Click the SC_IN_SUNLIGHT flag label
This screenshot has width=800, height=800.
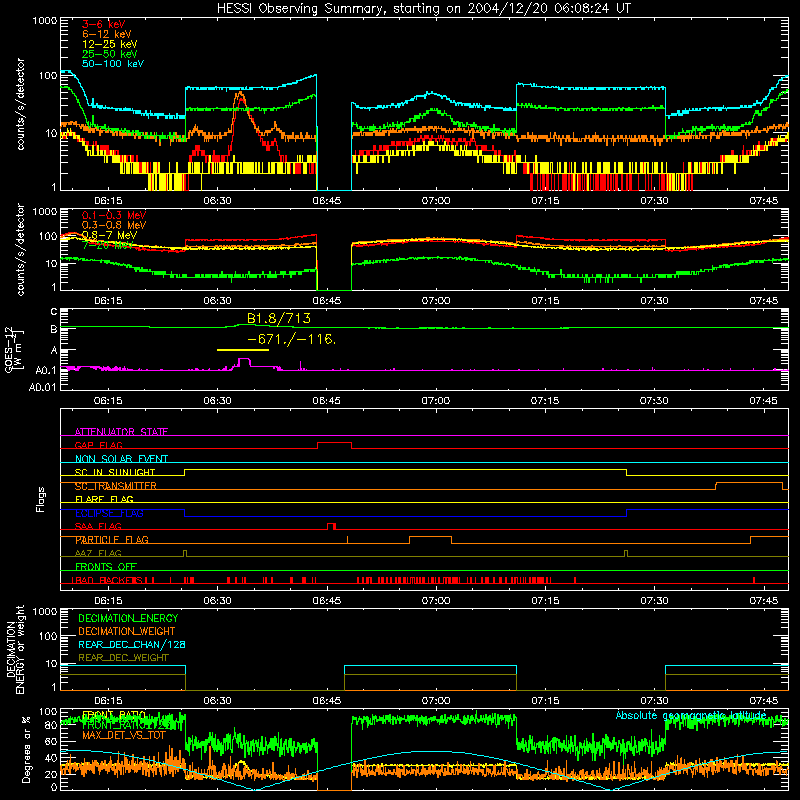pos(115,472)
